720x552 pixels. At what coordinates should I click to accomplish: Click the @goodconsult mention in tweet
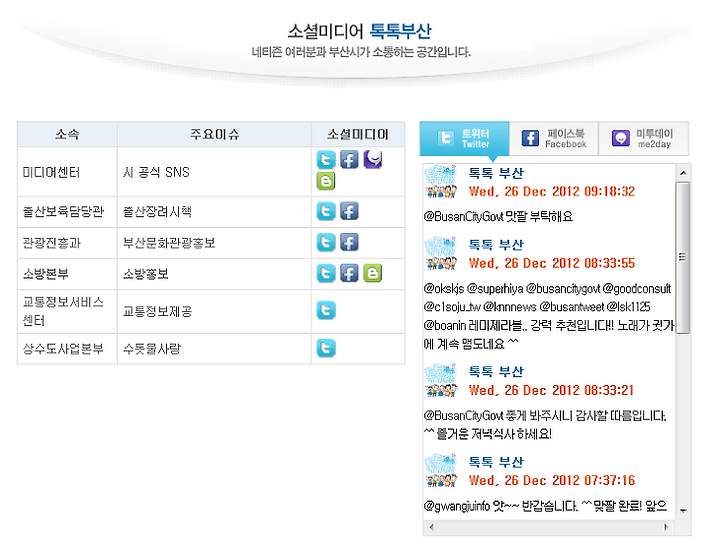[x=636, y=289]
